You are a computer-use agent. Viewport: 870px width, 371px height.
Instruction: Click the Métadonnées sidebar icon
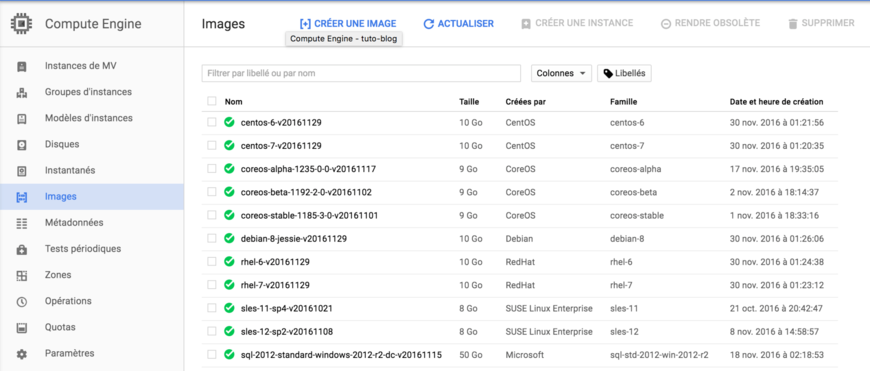(x=22, y=223)
